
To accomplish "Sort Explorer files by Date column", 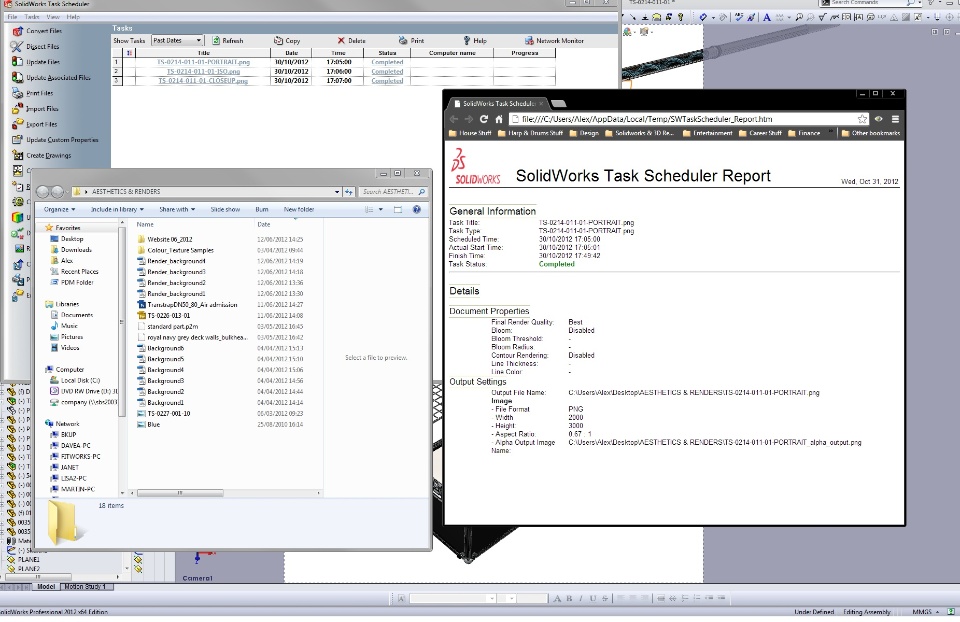I will (x=264, y=225).
